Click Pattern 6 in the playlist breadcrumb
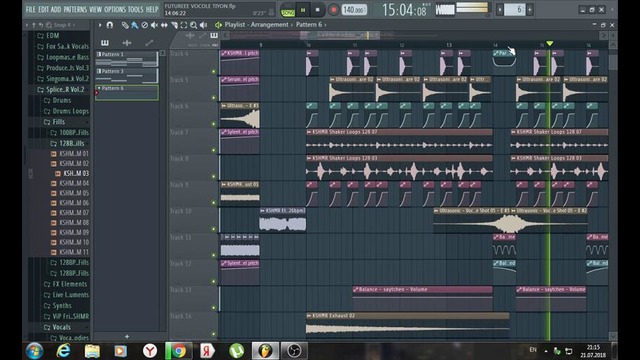This screenshot has height=360, width=640. pyautogui.click(x=309, y=25)
